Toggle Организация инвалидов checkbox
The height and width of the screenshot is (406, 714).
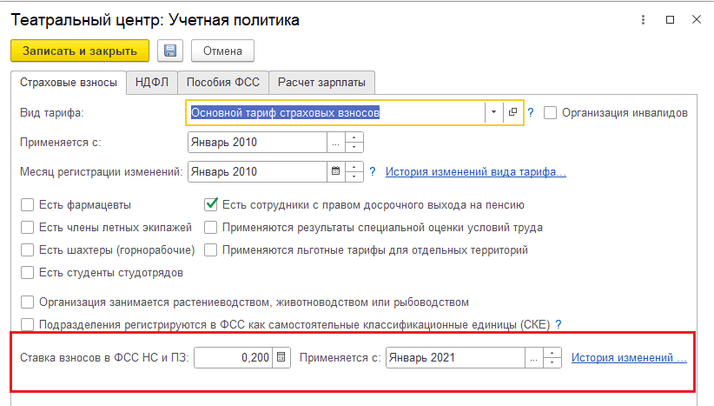click(x=550, y=112)
